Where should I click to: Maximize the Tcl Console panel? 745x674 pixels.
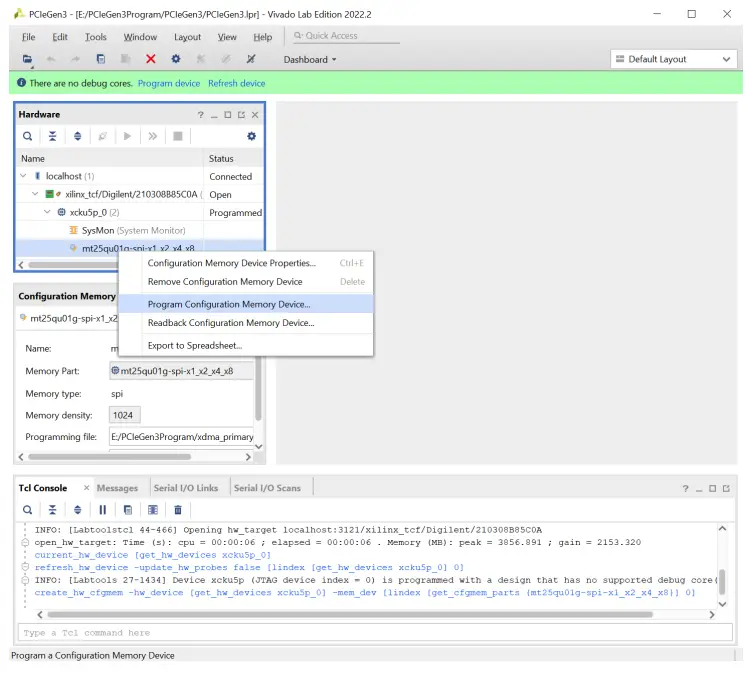click(x=712, y=489)
